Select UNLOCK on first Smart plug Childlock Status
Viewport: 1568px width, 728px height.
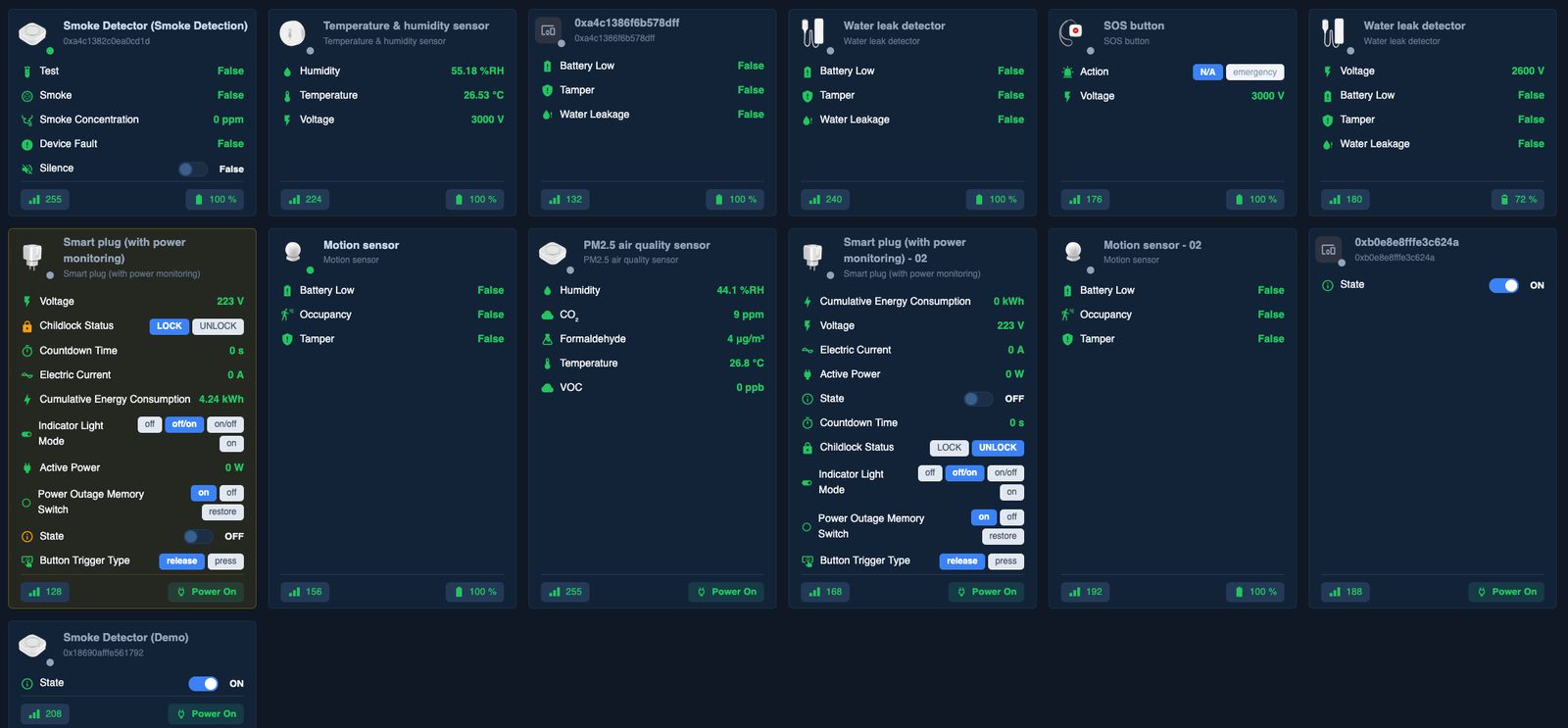coord(218,326)
